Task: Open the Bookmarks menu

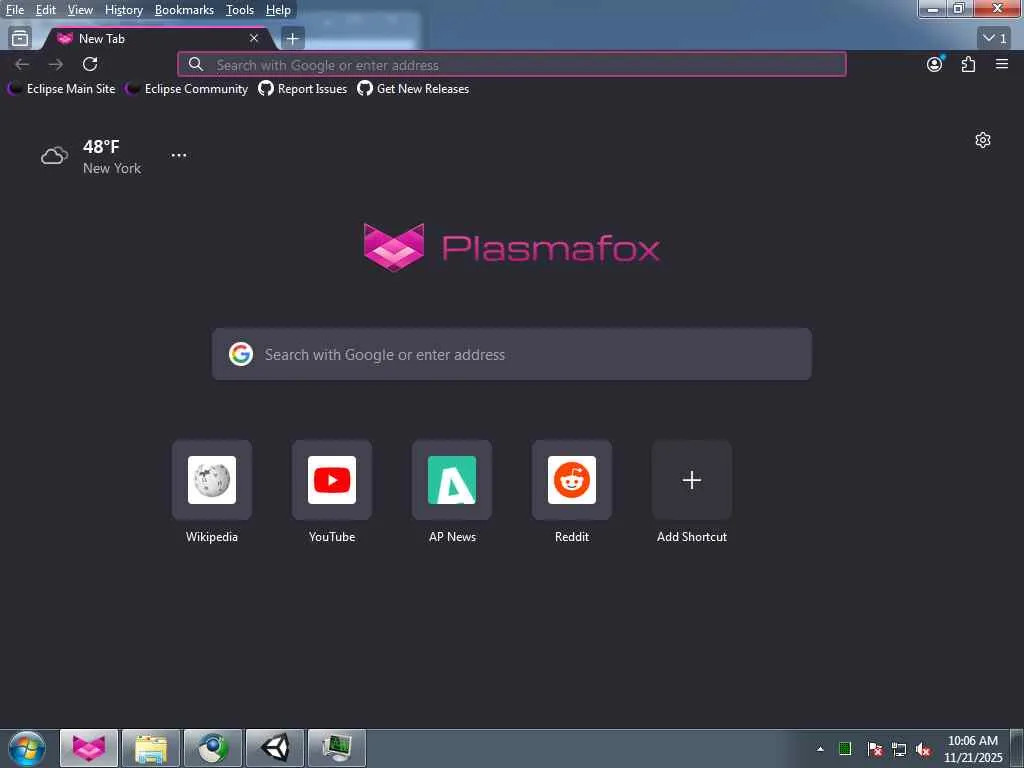Action: click(x=184, y=10)
